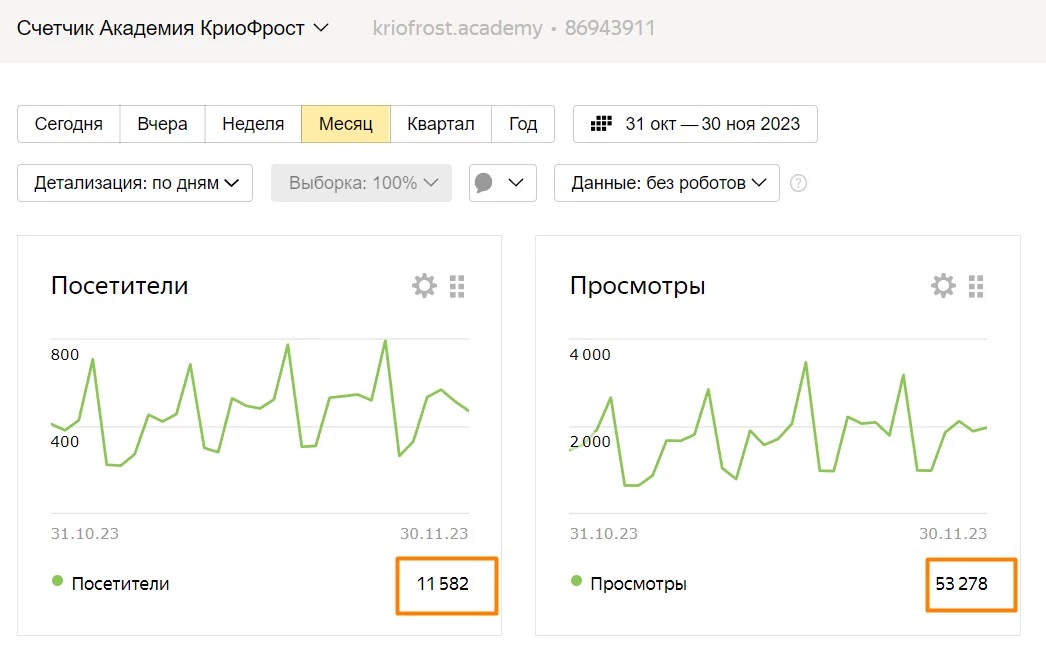Select the Вчера period tab
Image resolution: width=1046 pixels, height=658 pixels.
pos(162,124)
